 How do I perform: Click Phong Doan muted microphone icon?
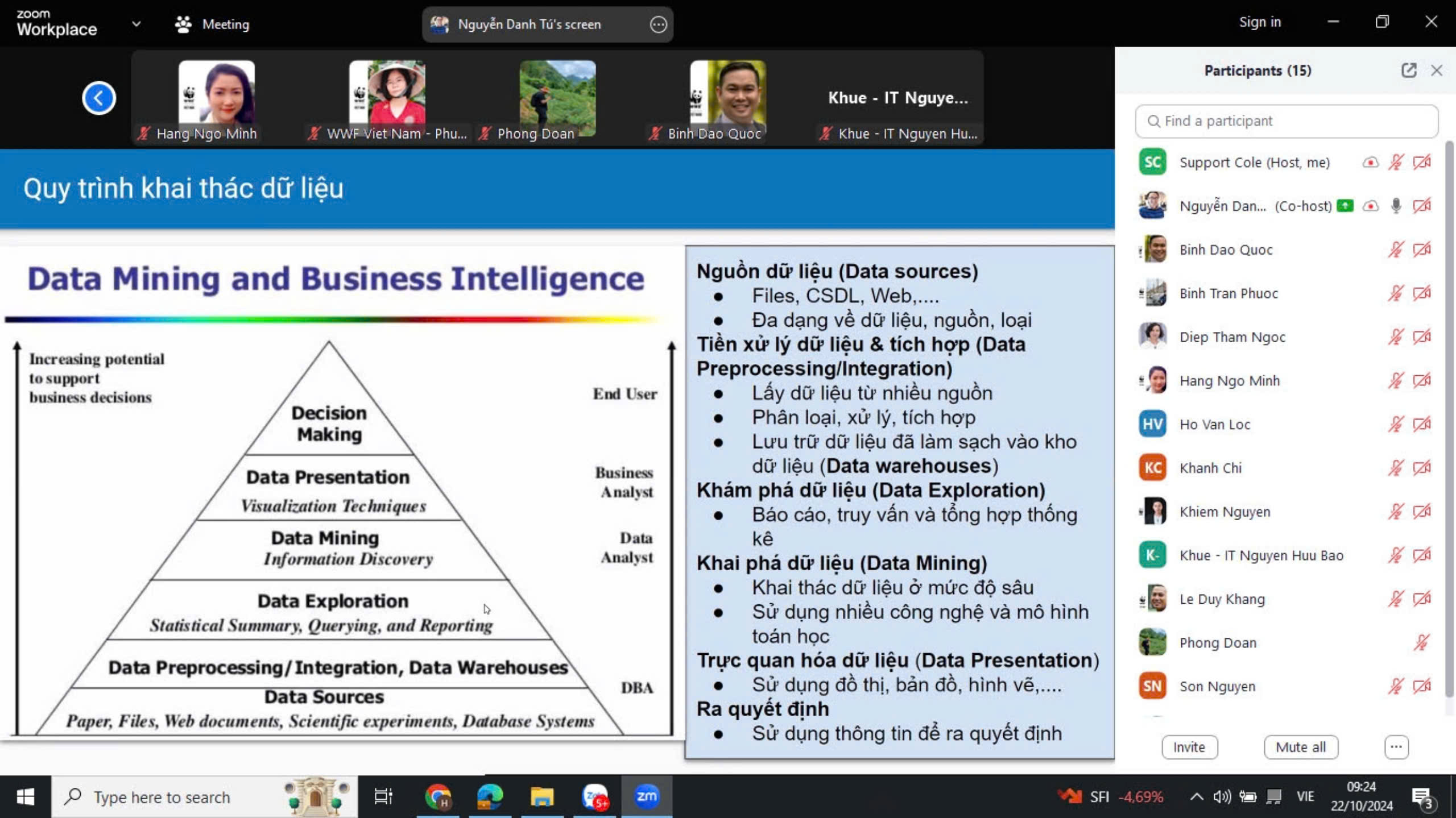coord(1421,643)
